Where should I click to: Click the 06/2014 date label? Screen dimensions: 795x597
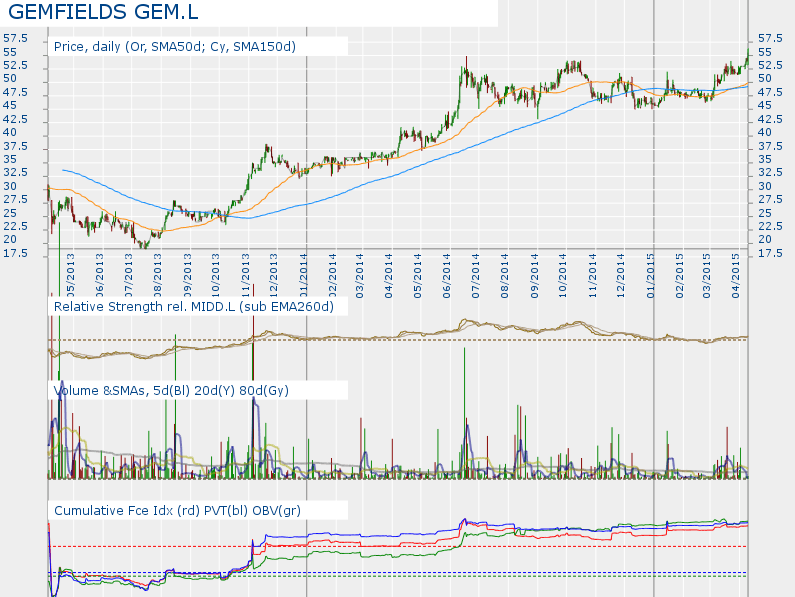coord(447,275)
